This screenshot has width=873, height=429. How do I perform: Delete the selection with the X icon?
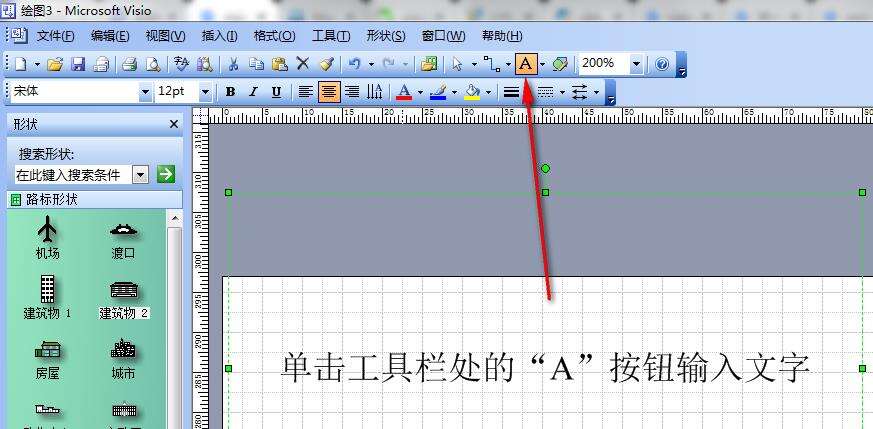click(x=302, y=64)
